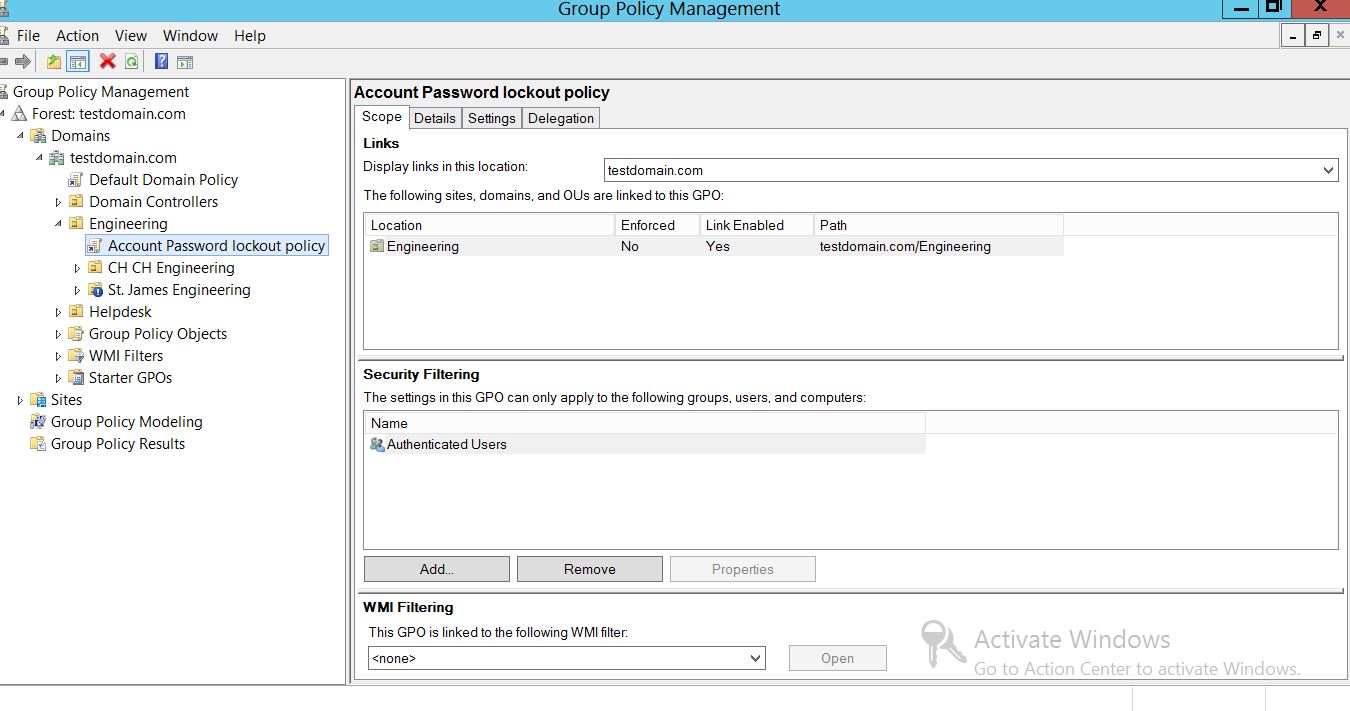Expand the Group Policy Objects node
The width and height of the screenshot is (1350, 711).
click(58, 334)
